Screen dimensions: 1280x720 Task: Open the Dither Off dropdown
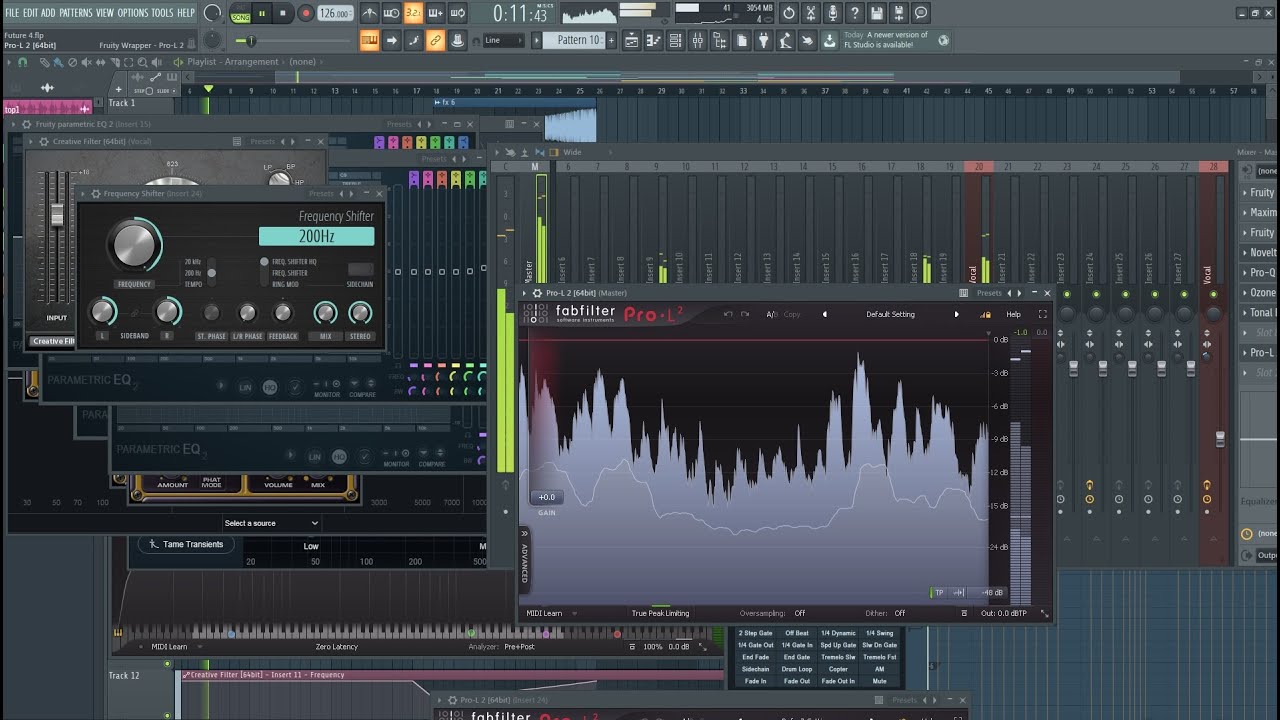(x=900, y=613)
